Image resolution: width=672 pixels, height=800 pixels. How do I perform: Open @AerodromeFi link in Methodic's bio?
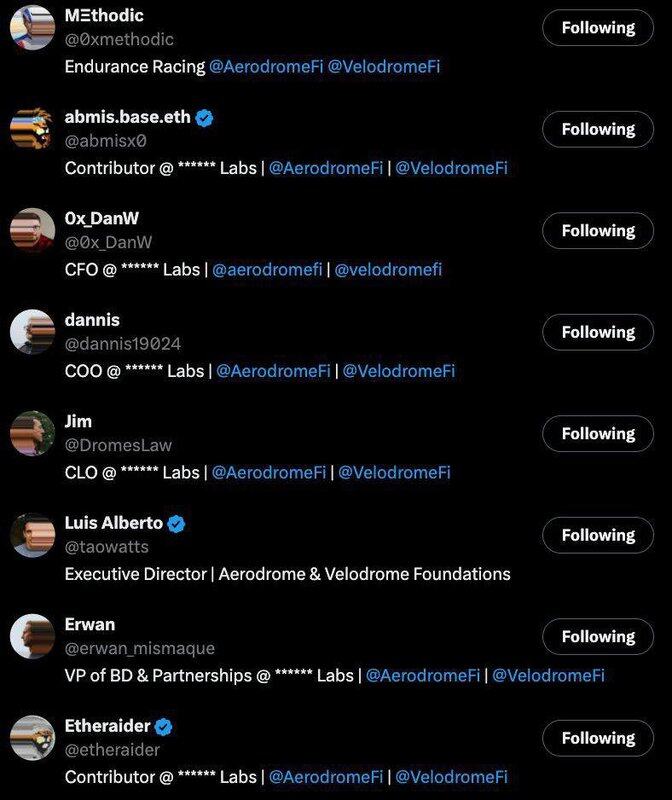click(x=266, y=67)
